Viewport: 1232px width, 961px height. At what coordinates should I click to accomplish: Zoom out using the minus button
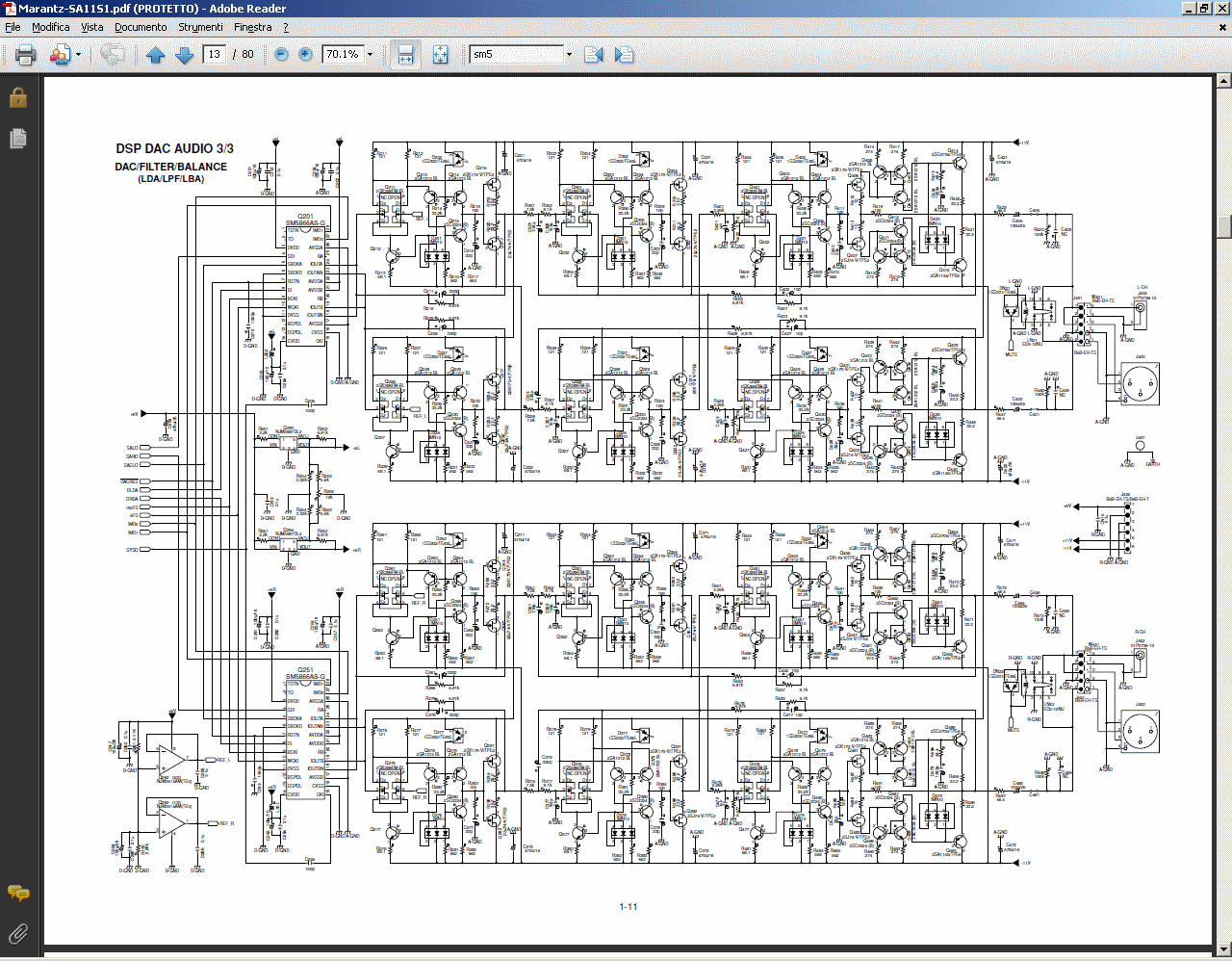tap(281, 55)
